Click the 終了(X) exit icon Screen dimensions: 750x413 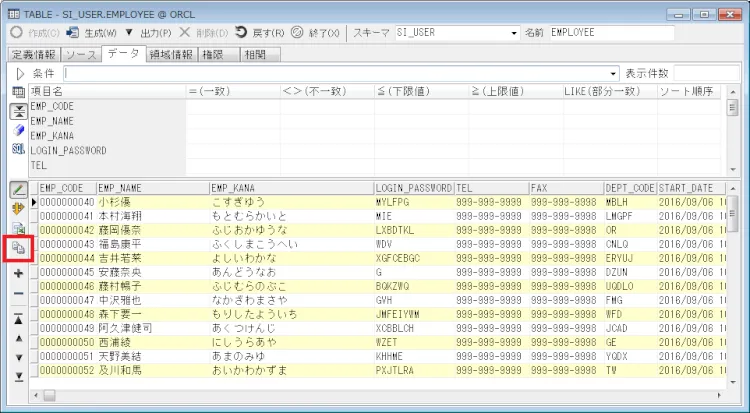pyautogui.click(x=297, y=33)
